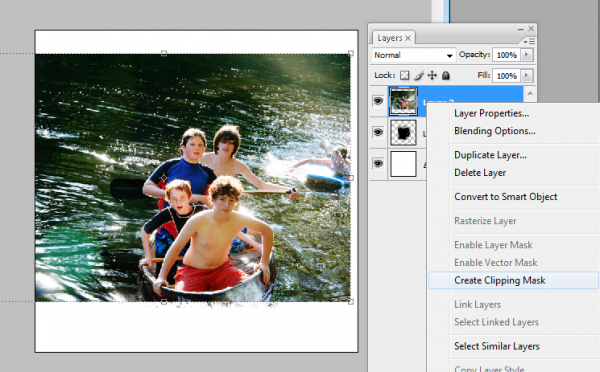Click the bottom-right transform handle
Image resolution: width=600 pixels, height=372 pixels.
(x=351, y=302)
